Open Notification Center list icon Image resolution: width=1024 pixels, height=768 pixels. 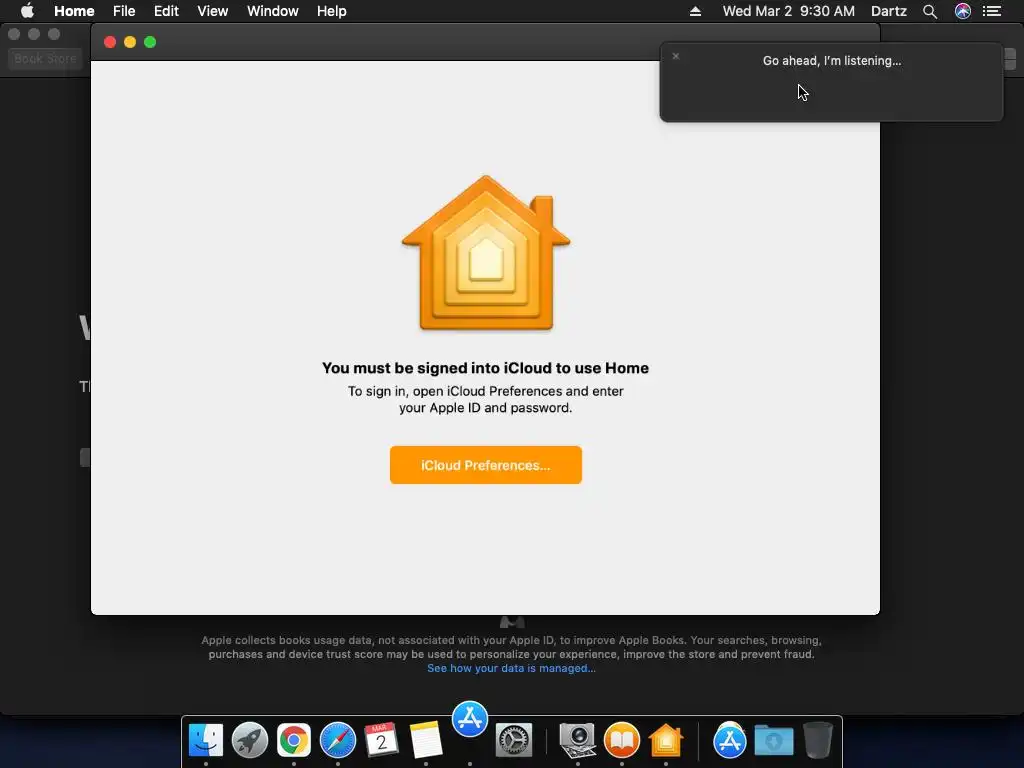point(991,11)
